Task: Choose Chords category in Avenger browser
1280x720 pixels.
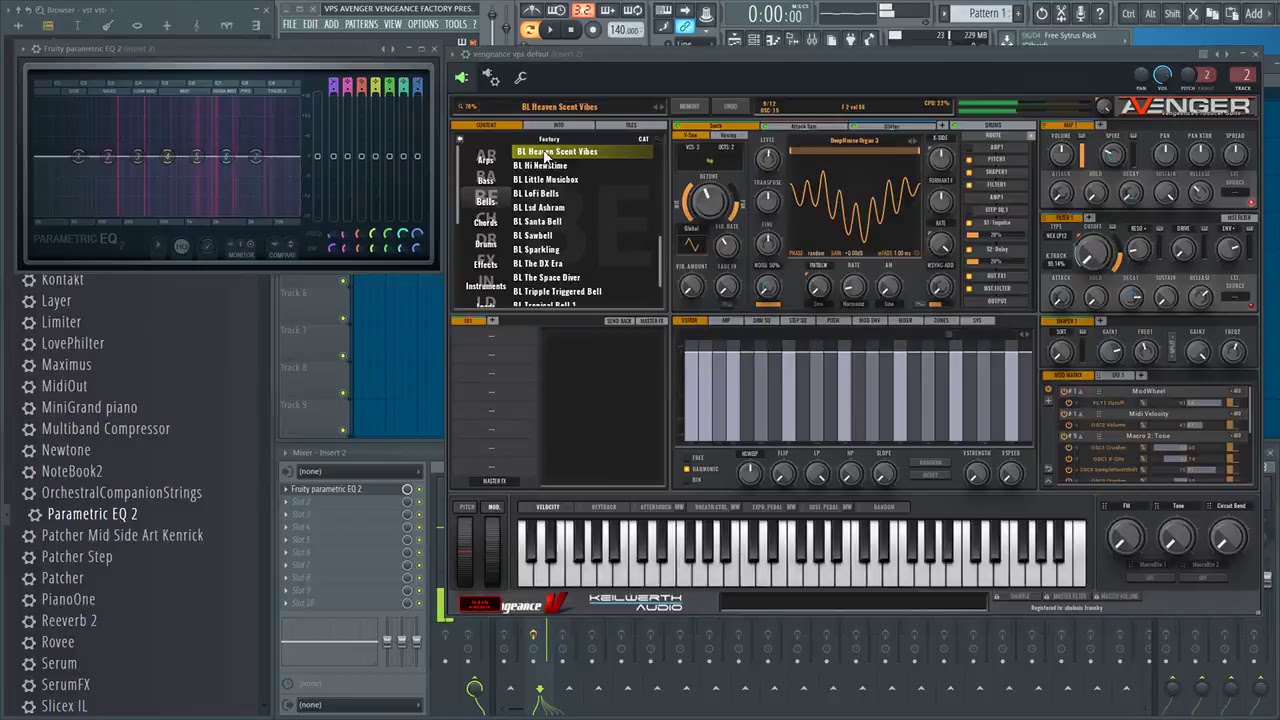Action: (x=485, y=223)
